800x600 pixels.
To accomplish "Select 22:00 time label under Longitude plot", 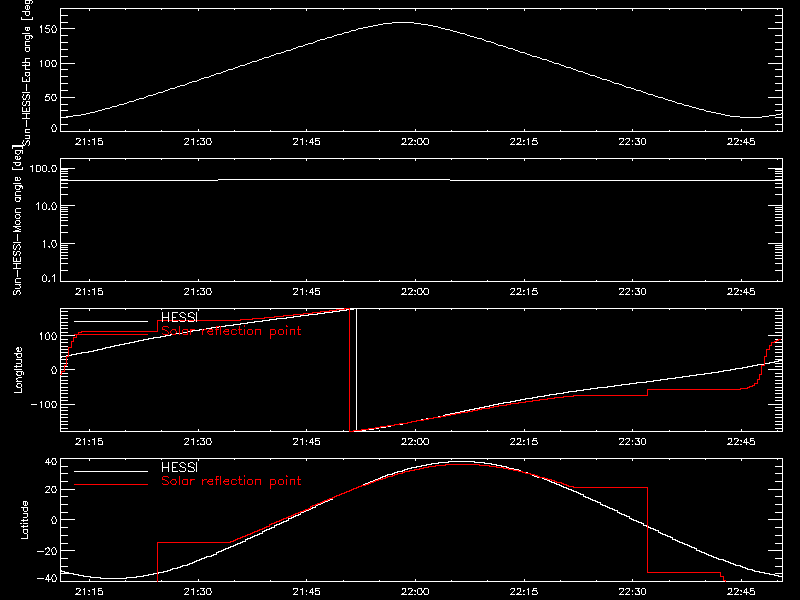I will click(415, 442).
